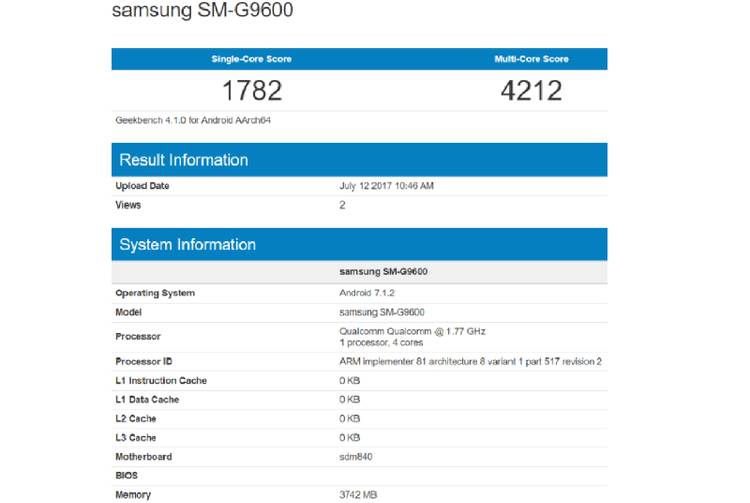Click the System Information section header
Viewport: 750px width, 503px height.
tap(187, 245)
